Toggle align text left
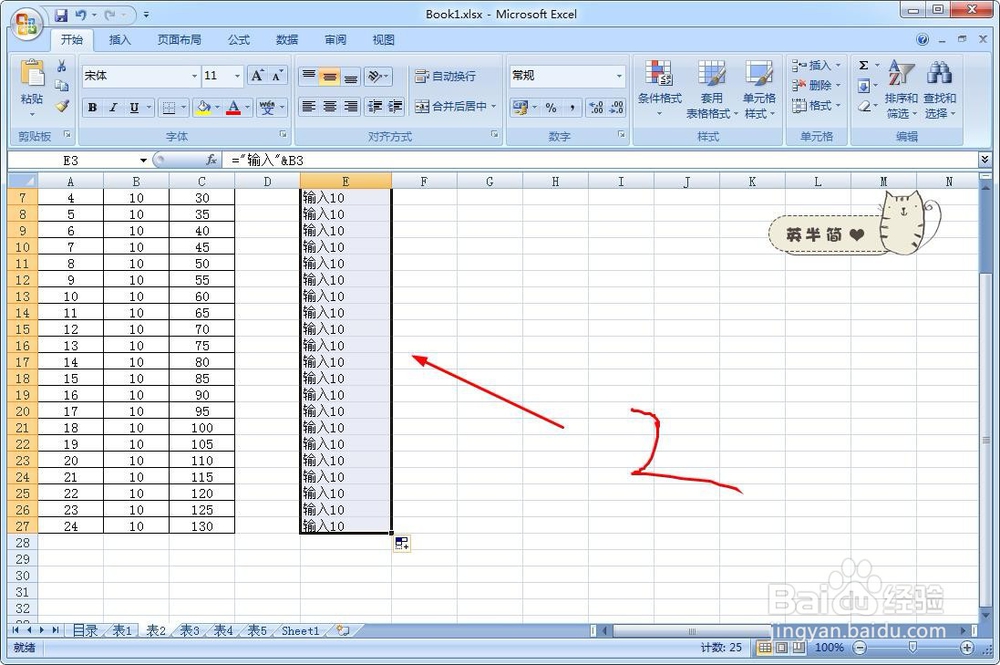This screenshot has height=665, width=1000. tap(309, 106)
